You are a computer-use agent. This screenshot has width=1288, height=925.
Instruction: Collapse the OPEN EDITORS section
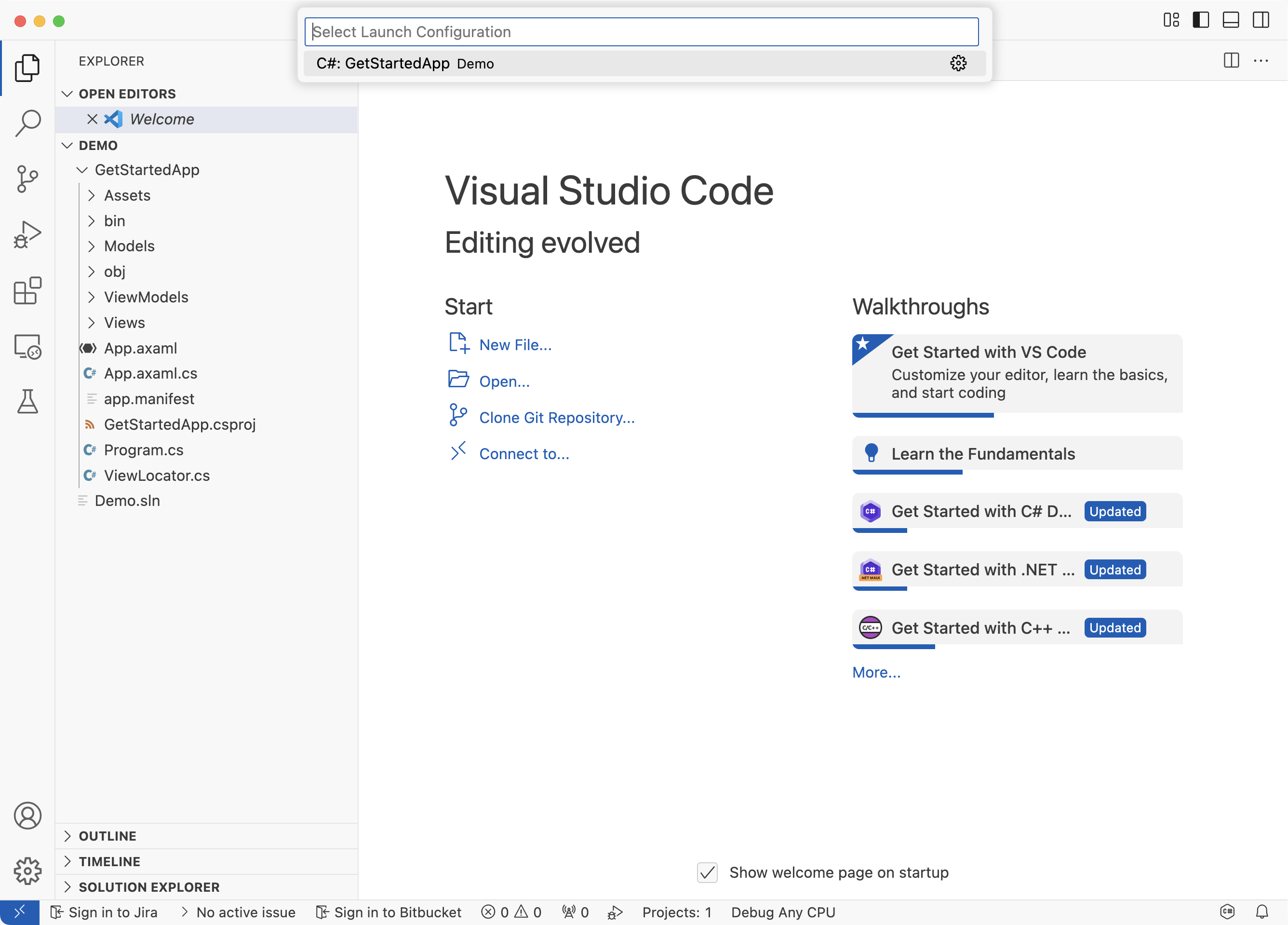pos(127,94)
